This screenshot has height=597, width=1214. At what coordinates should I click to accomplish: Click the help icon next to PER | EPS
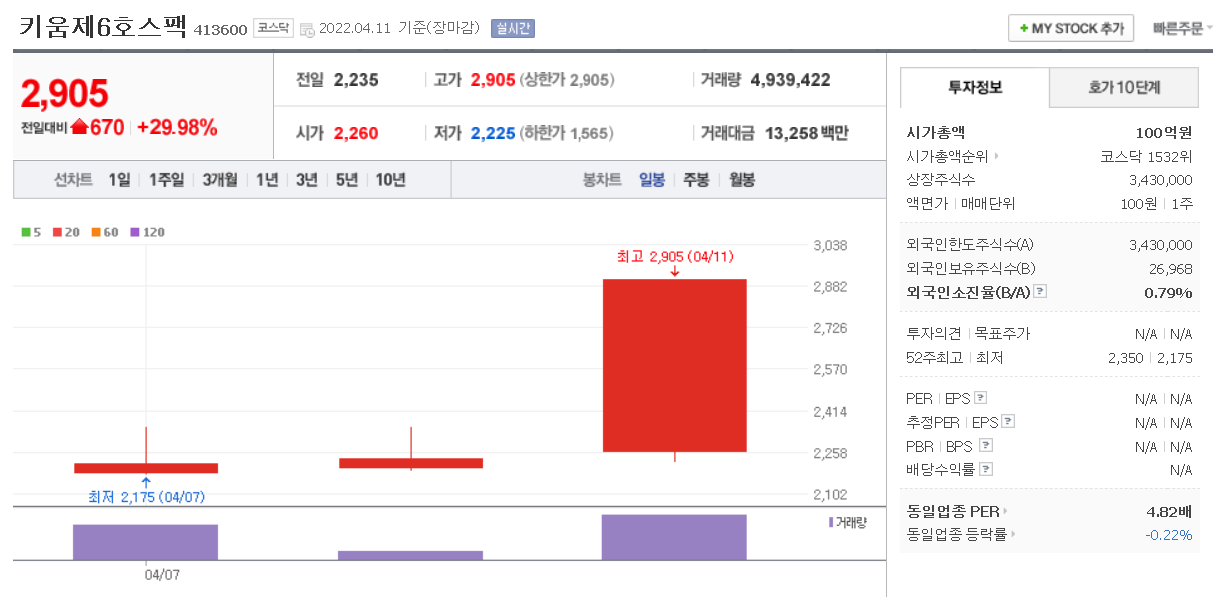[x=980, y=398]
